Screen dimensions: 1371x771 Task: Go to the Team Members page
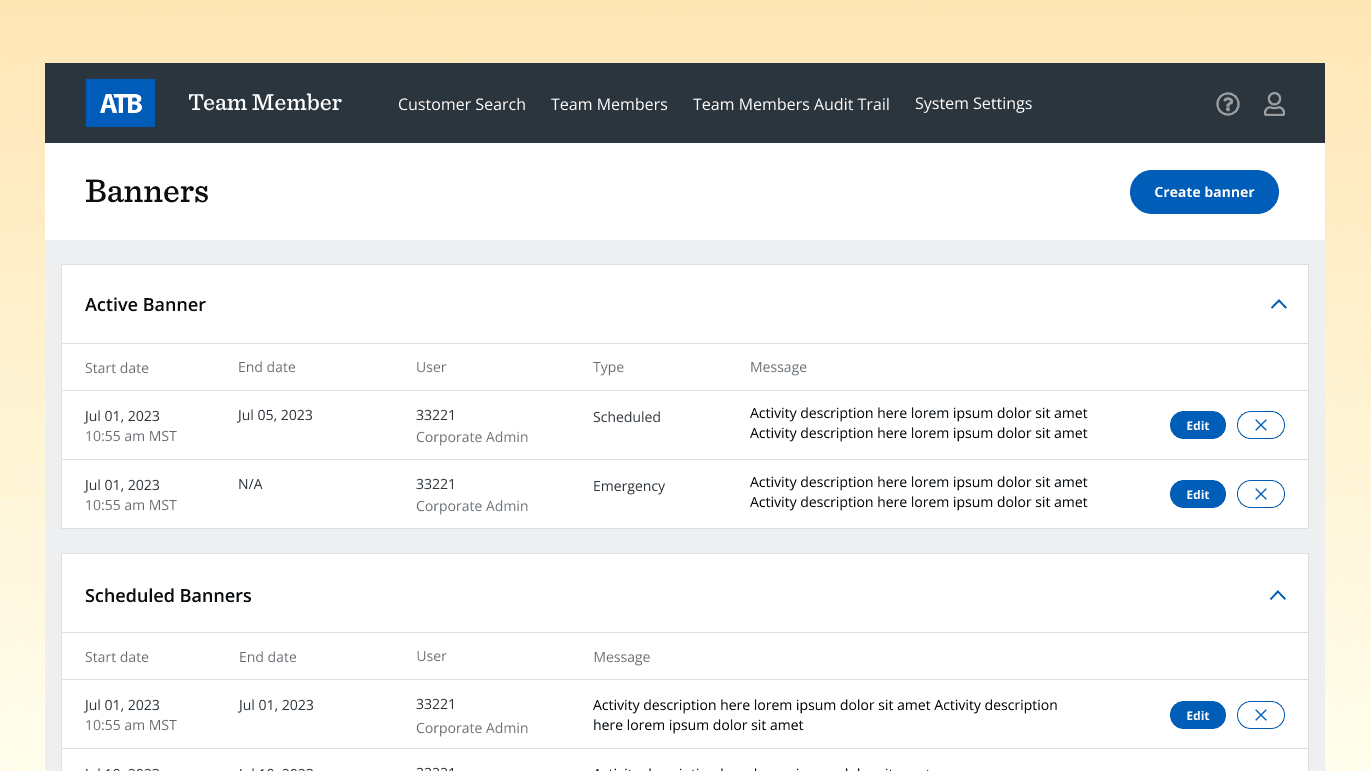609,104
